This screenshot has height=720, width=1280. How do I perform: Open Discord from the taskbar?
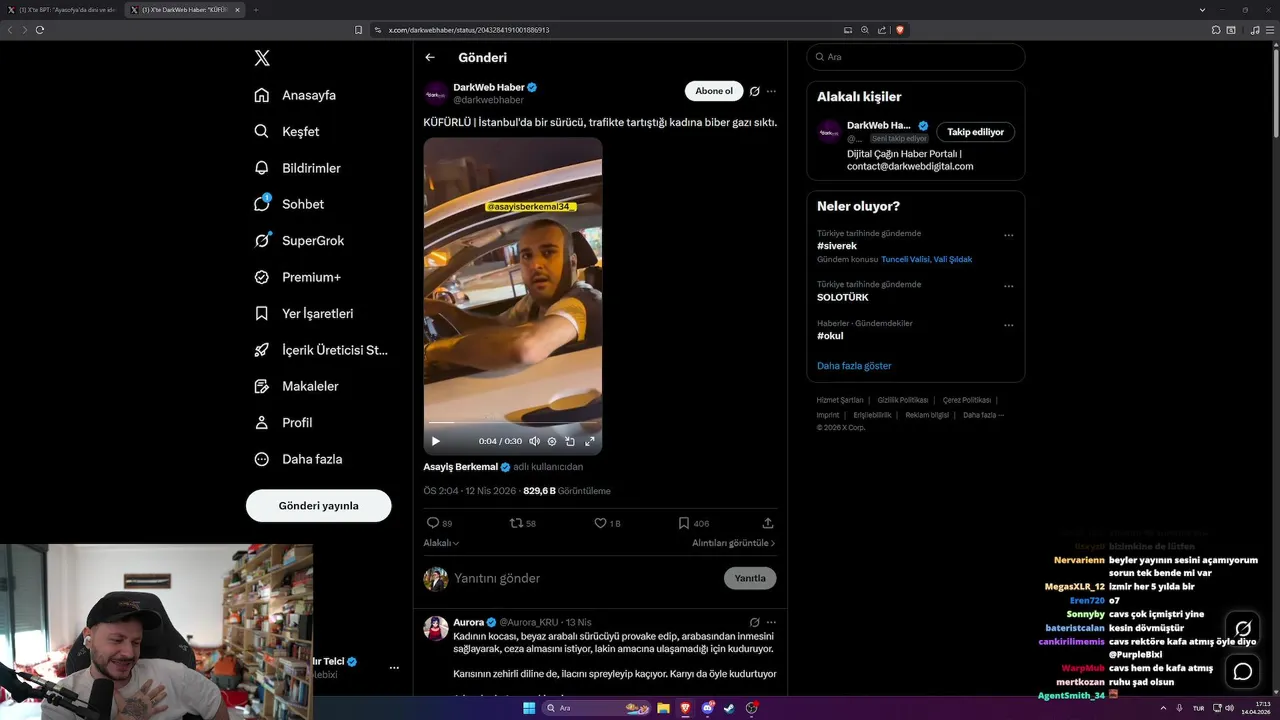(x=708, y=708)
